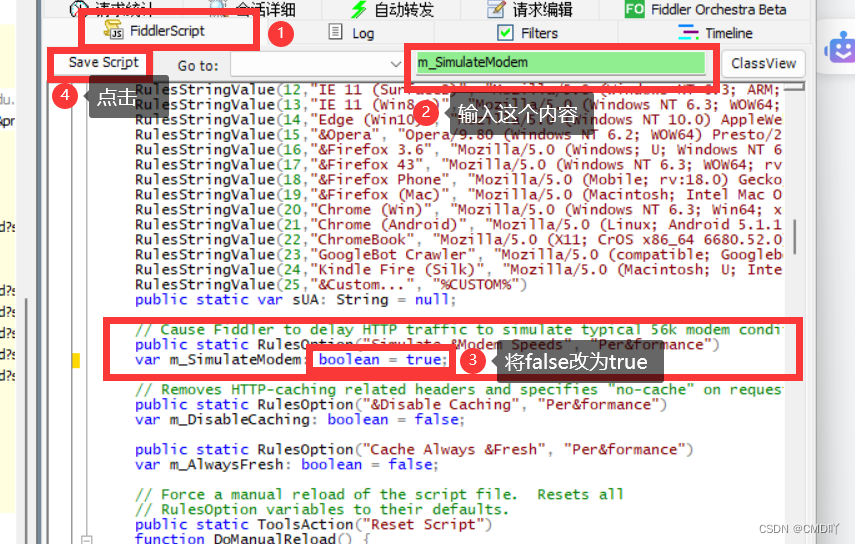Click the green lightning icon of 自动转发

[x=358, y=9]
